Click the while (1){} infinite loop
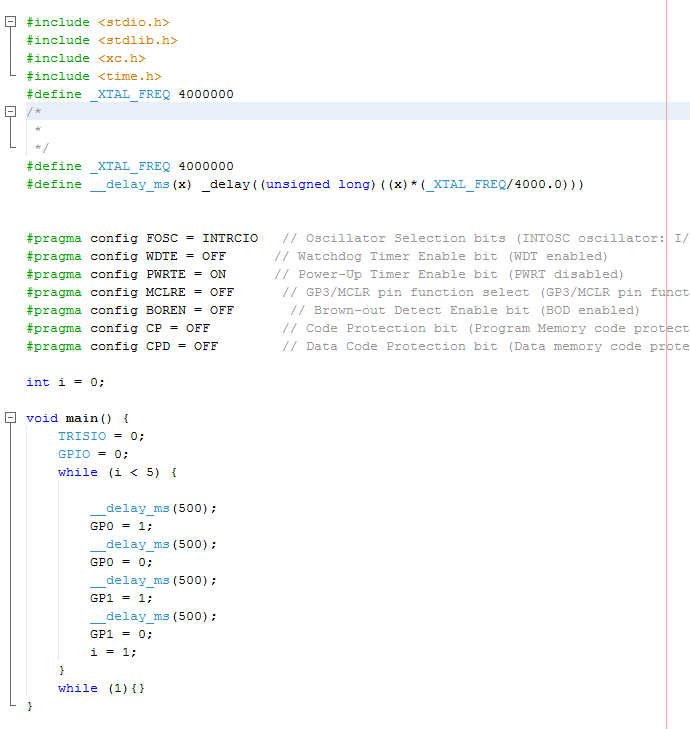This screenshot has width=690, height=729. click(x=101, y=688)
